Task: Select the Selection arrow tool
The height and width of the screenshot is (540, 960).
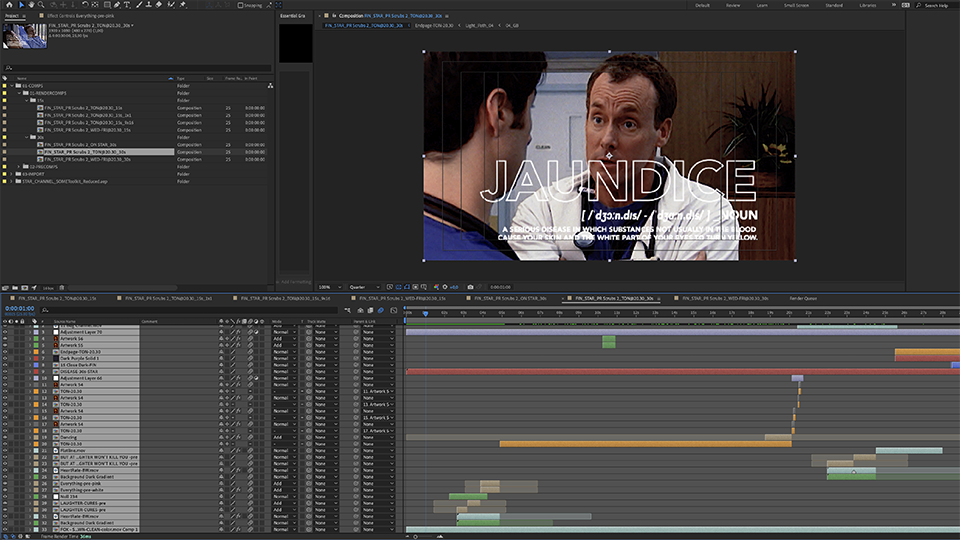Action: [x=21, y=4]
